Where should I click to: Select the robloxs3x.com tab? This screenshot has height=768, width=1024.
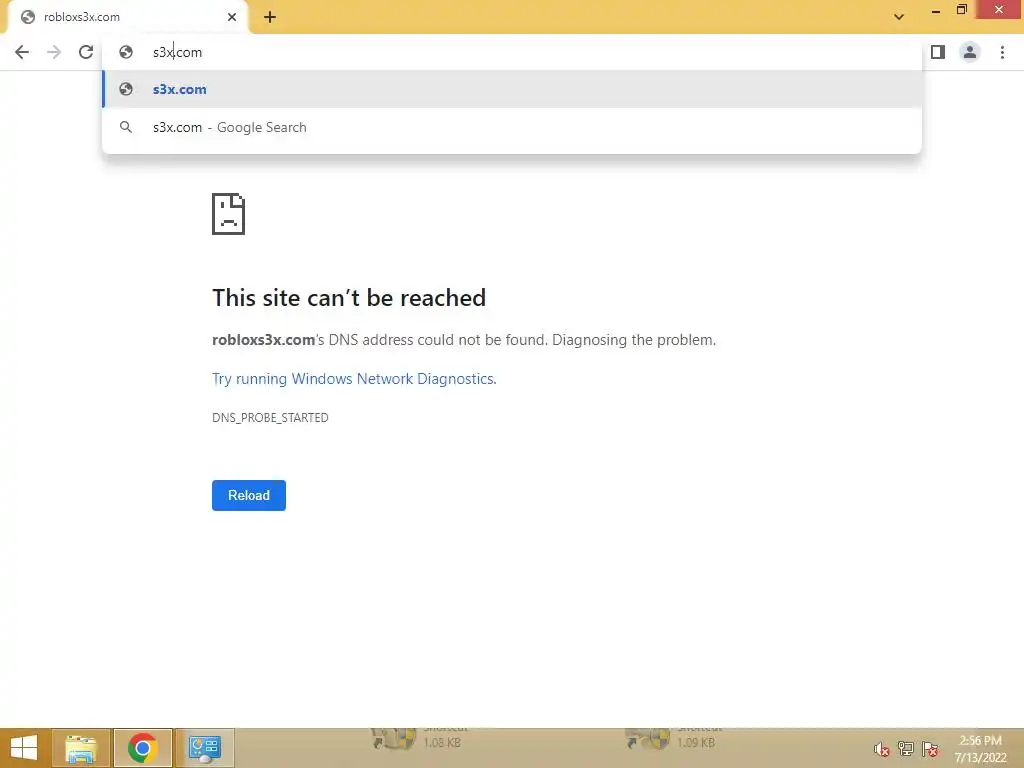pos(127,17)
